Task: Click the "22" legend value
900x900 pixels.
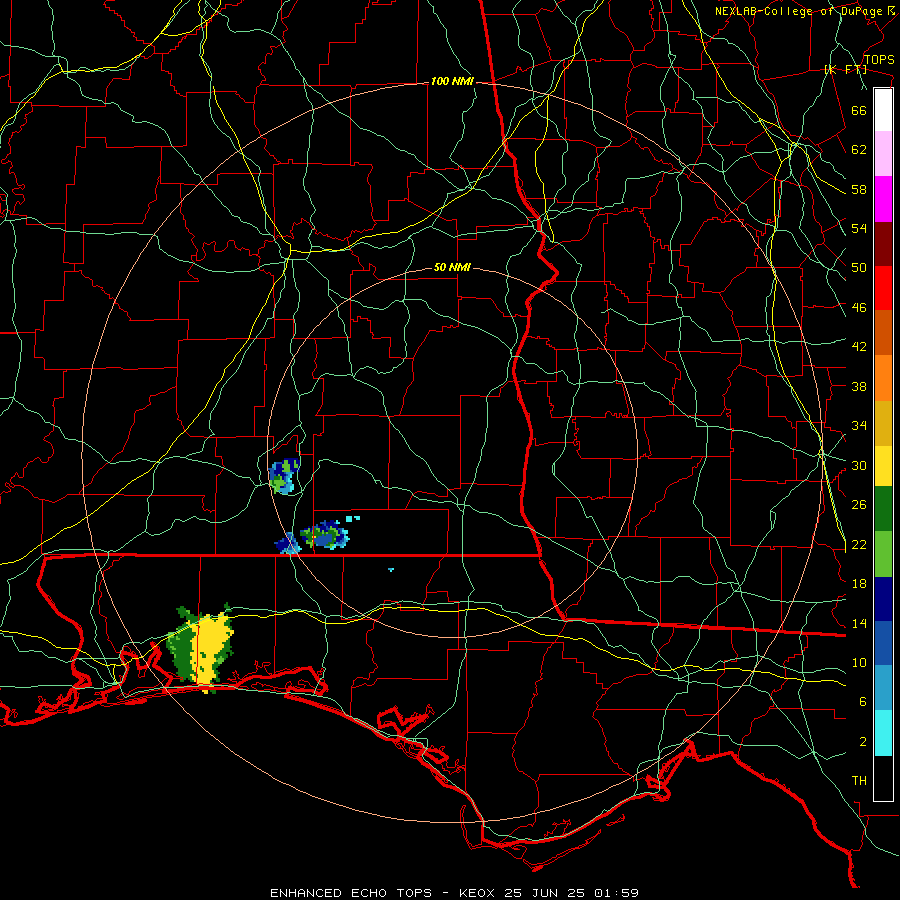Action: pyautogui.click(x=859, y=545)
